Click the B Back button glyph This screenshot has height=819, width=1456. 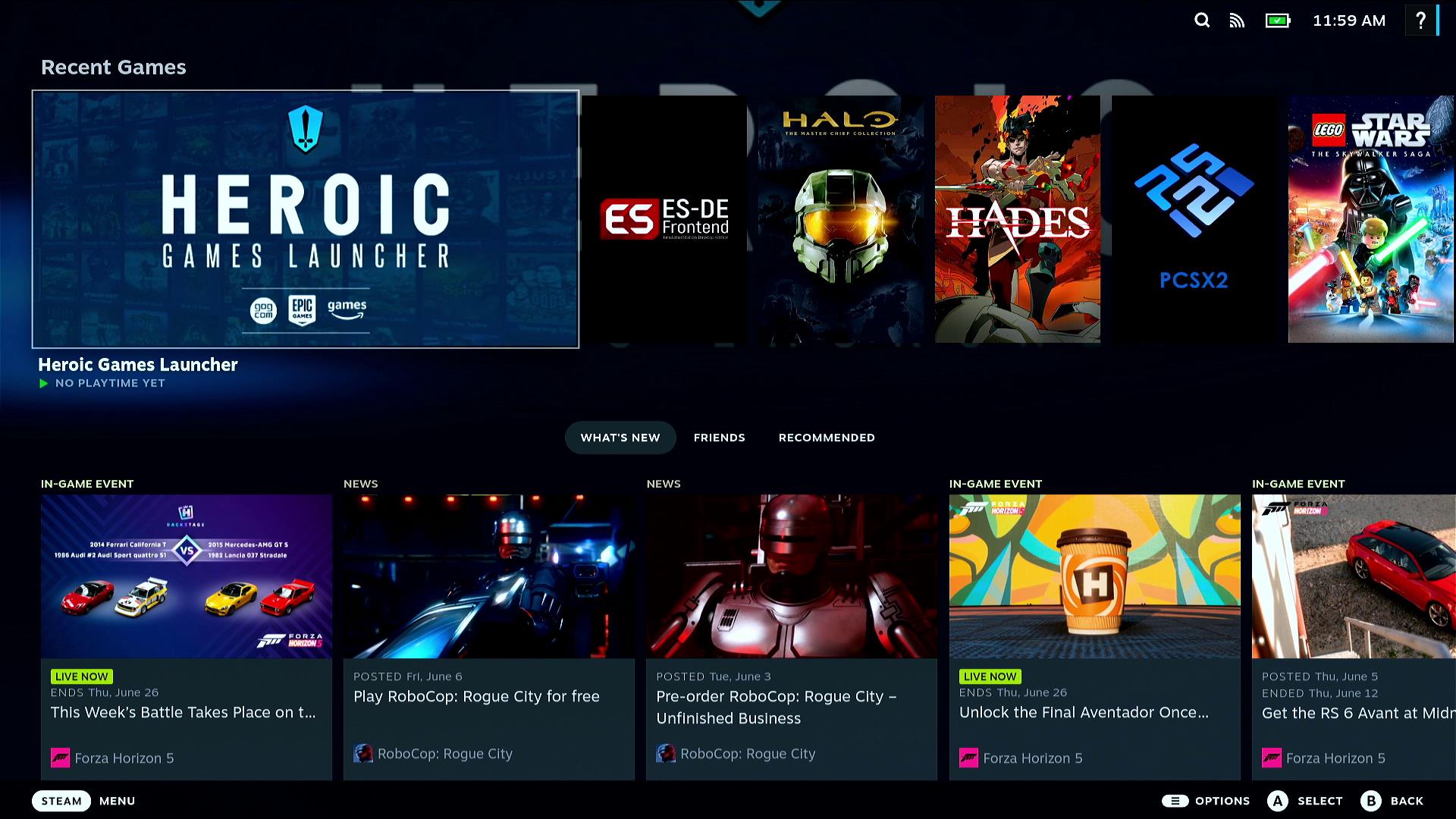[x=1371, y=801]
